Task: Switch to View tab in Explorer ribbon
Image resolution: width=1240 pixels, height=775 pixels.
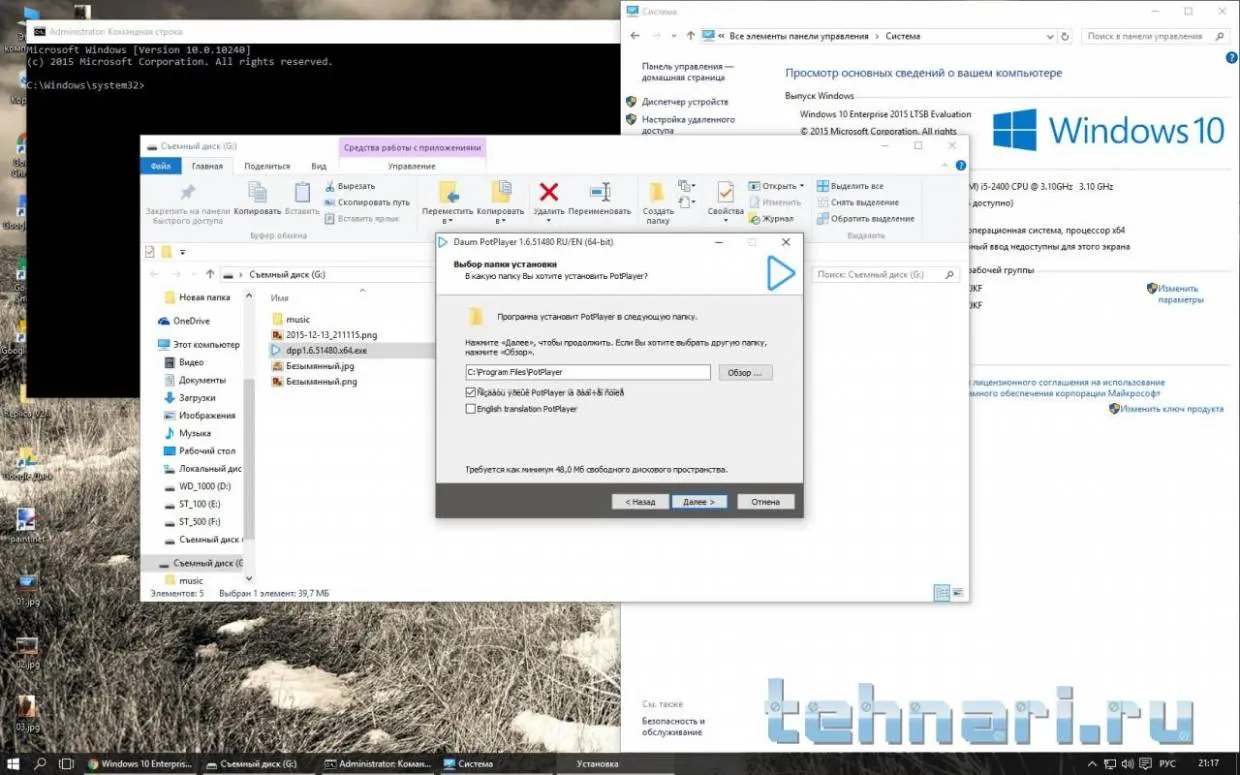Action: click(x=318, y=166)
